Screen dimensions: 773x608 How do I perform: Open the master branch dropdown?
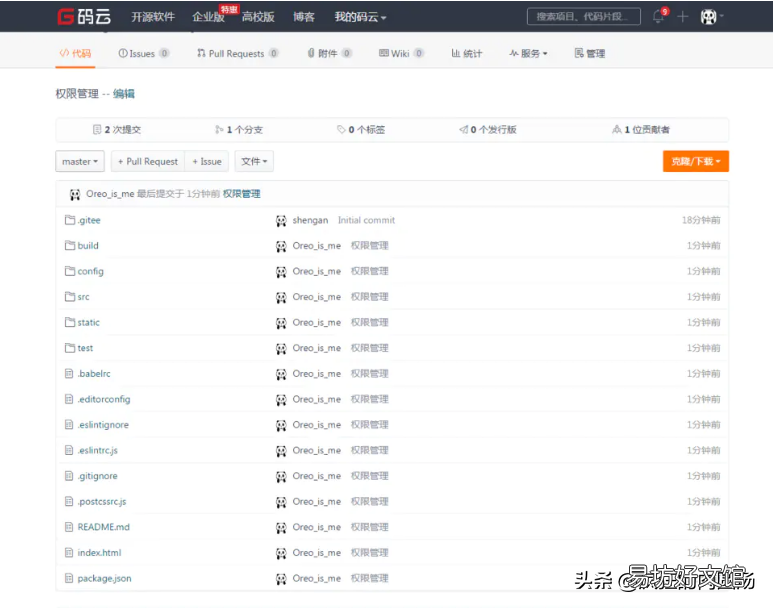[x=80, y=161]
